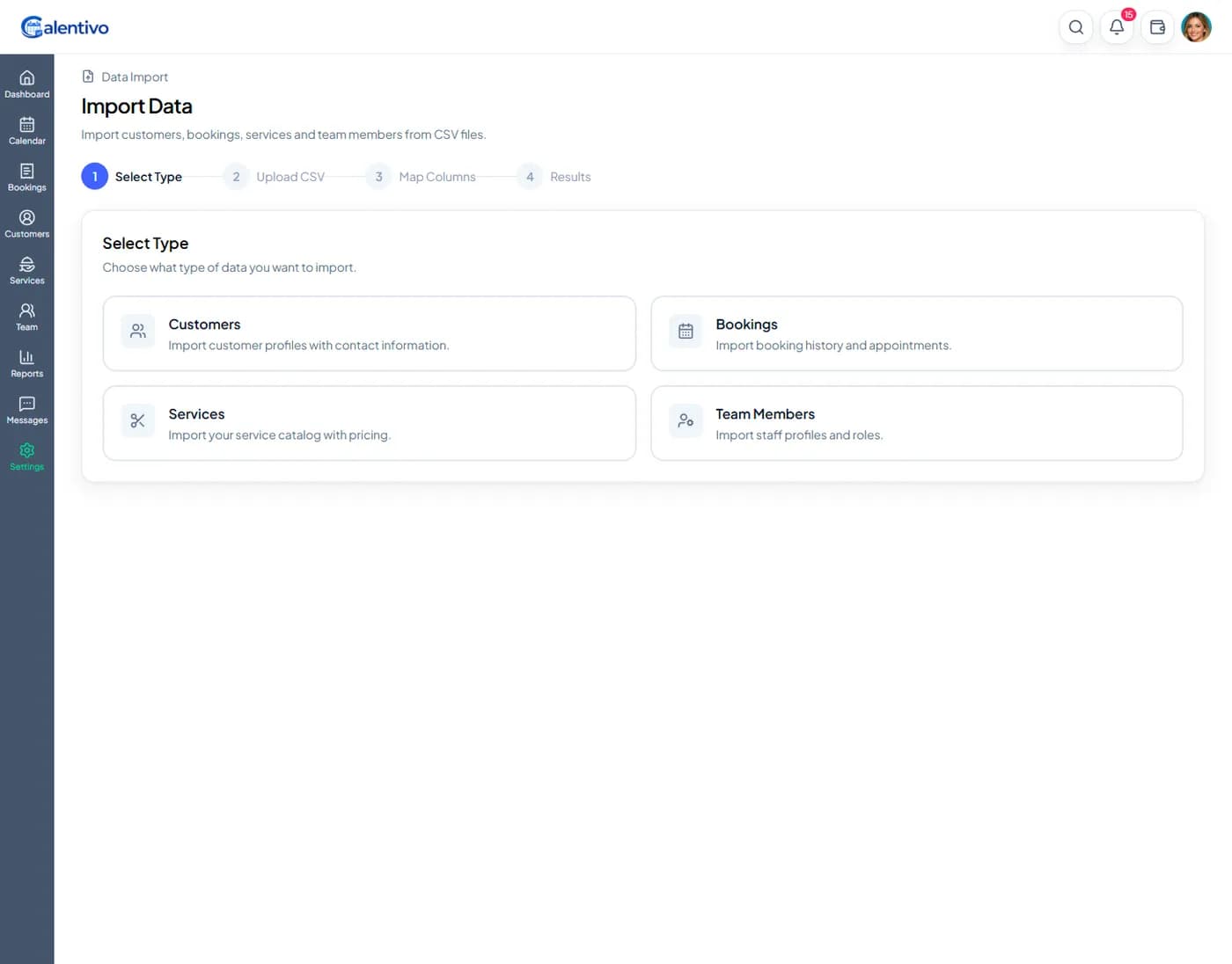This screenshot has height=964, width=1232.
Task: View Reports from the sidebar
Action: coord(26,364)
